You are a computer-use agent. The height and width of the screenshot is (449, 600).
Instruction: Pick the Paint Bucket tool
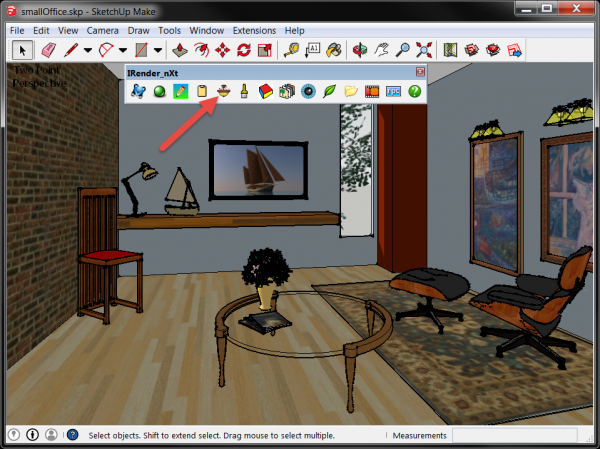click(x=334, y=50)
